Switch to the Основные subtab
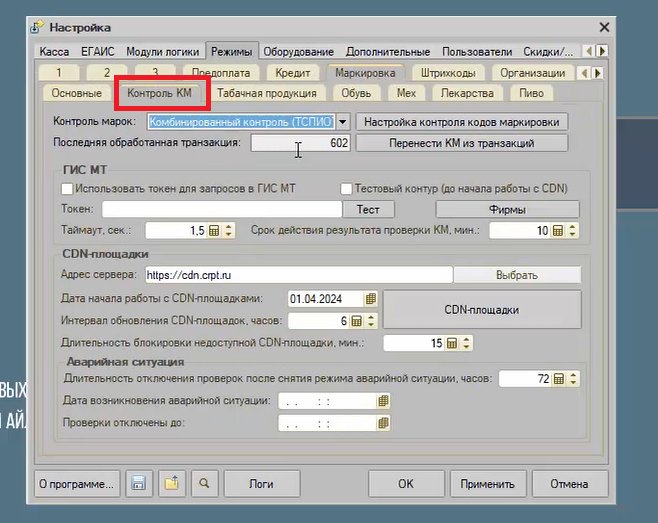The width and height of the screenshot is (658, 523). click(76, 93)
